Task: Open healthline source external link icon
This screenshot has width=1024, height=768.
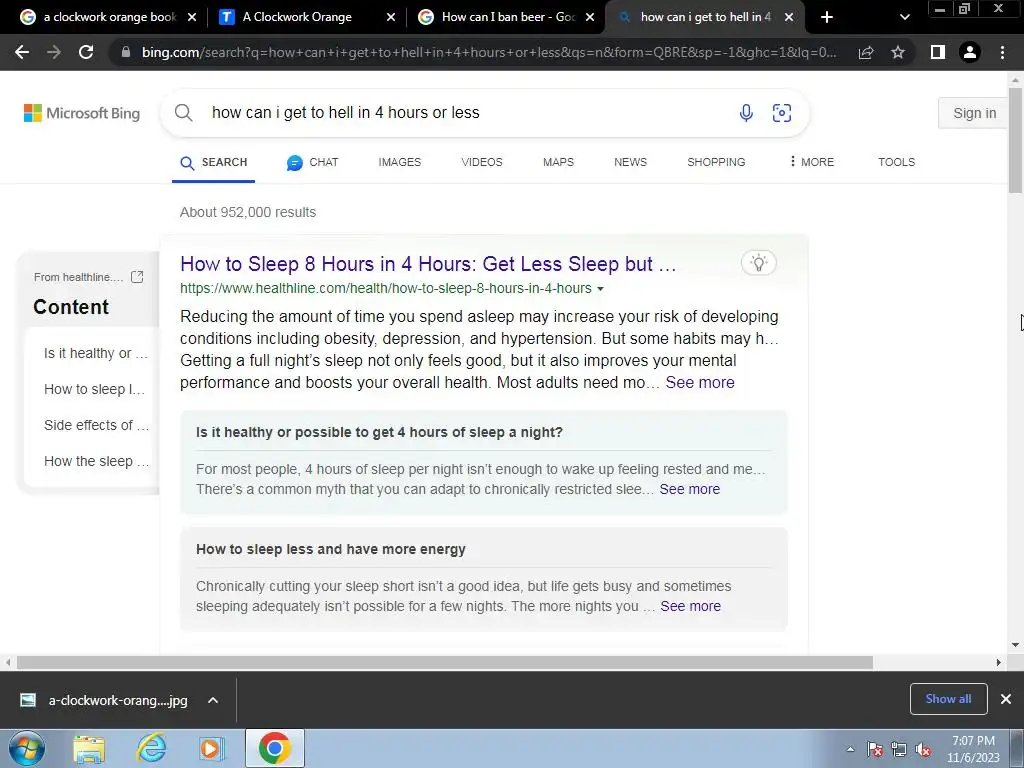Action: tap(137, 277)
